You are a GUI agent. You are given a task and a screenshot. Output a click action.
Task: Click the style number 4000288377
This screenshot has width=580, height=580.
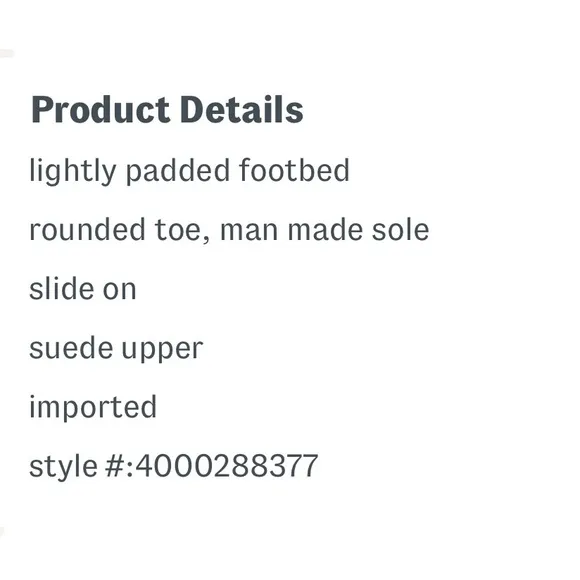point(227,466)
